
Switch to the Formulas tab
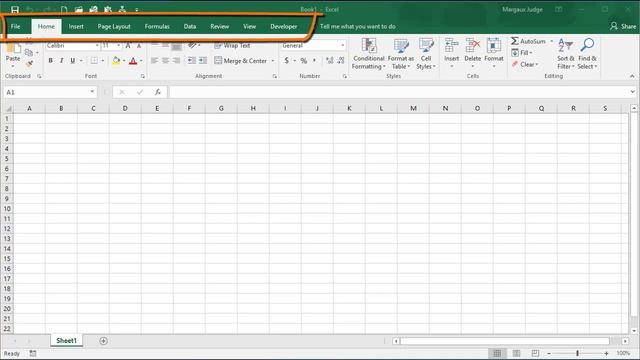click(157, 27)
